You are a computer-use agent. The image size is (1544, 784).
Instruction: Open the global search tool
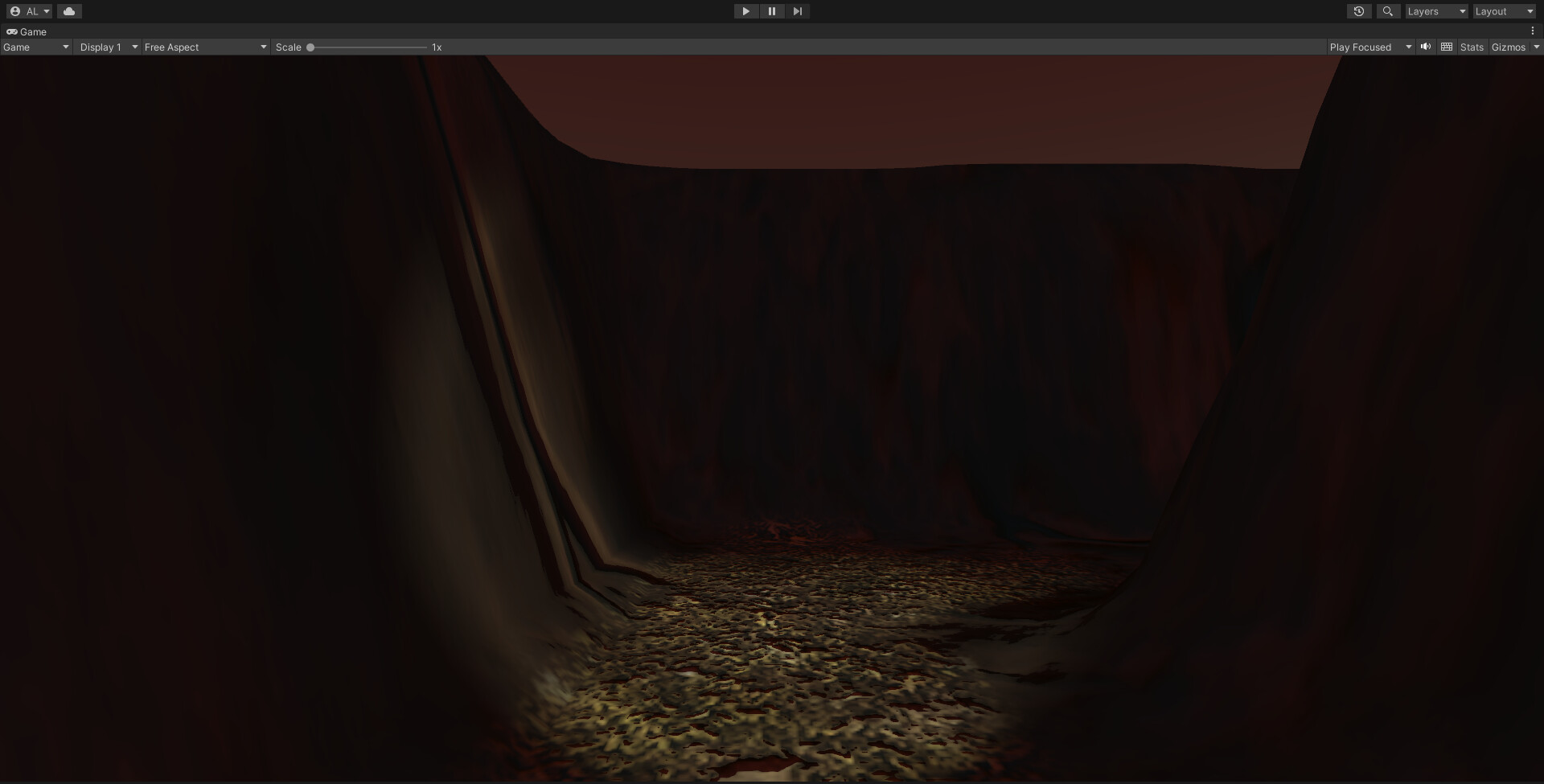coord(1388,11)
